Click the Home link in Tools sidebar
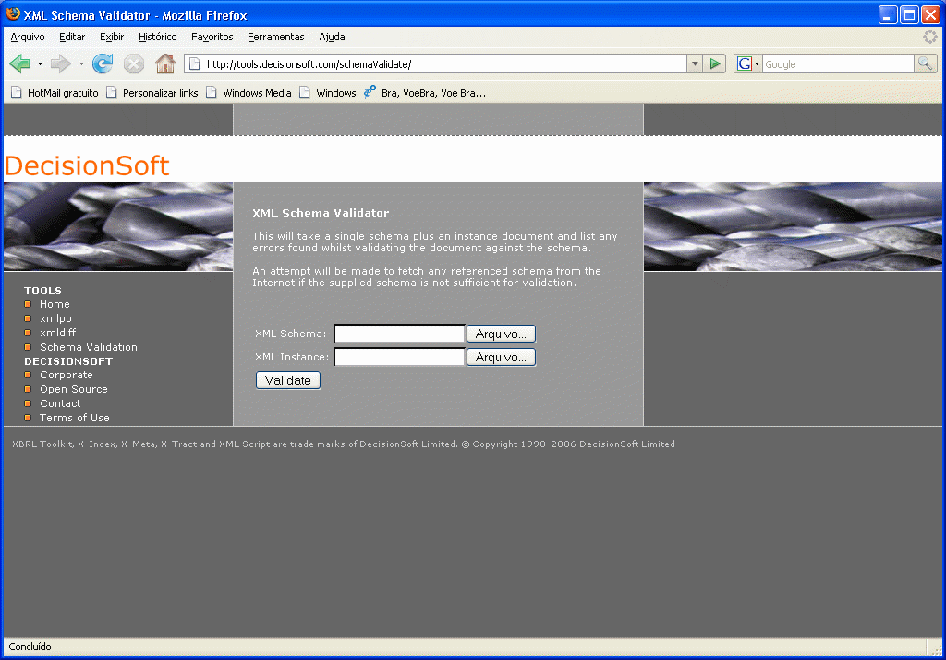This screenshot has height=660, width=946. [x=55, y=304]
